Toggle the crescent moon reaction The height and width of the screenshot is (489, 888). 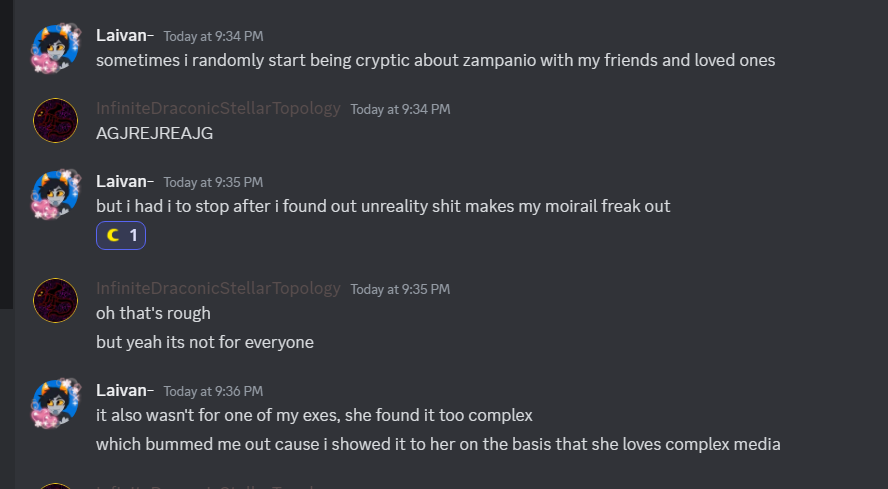click(121, 236)
